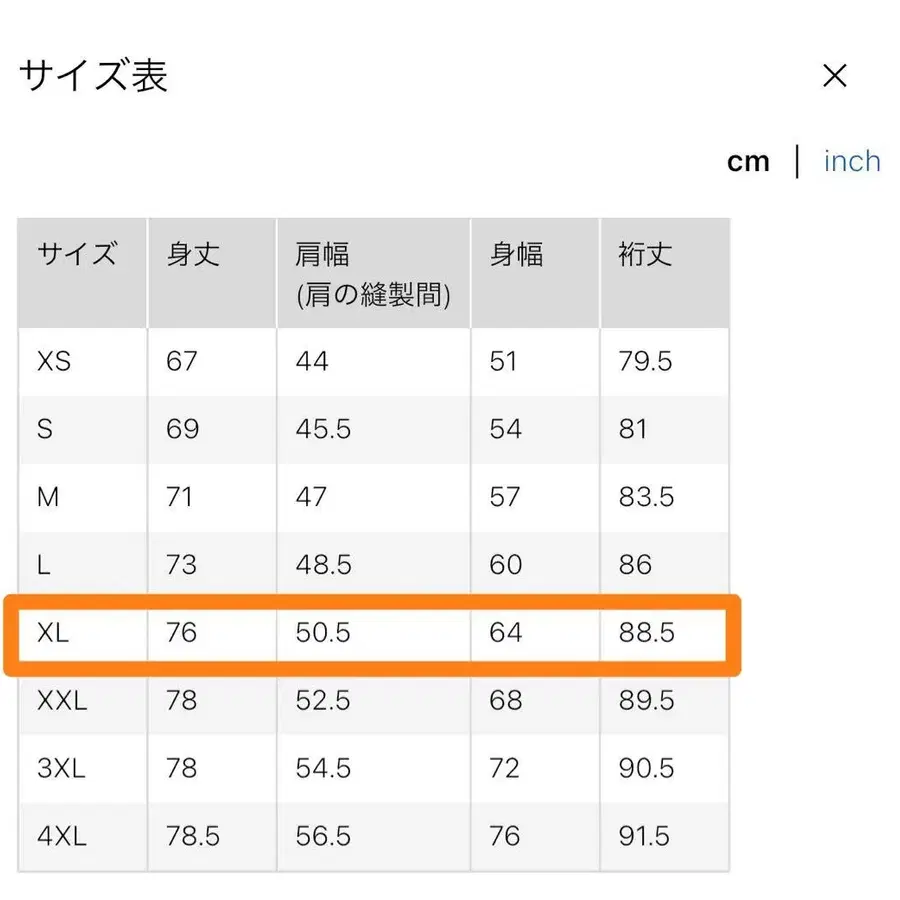Select the 裄丈 column header
The image size is (900, 900).
(643, 256)
